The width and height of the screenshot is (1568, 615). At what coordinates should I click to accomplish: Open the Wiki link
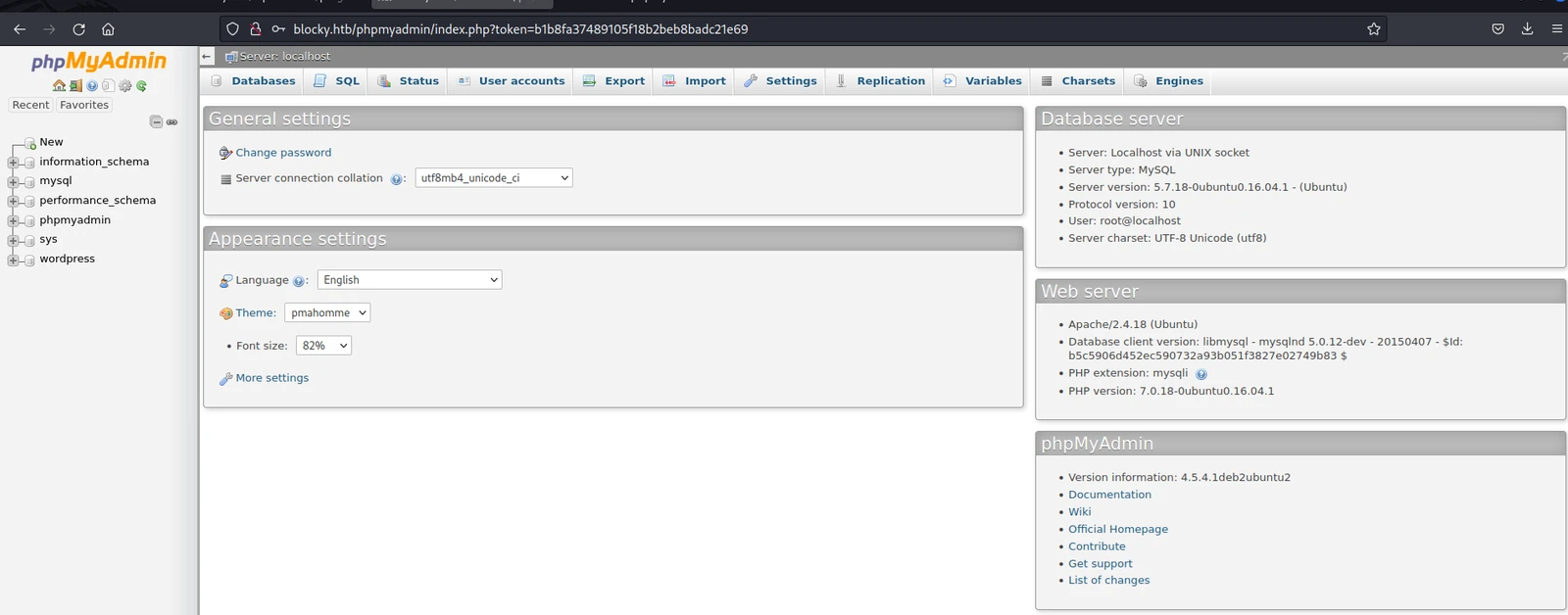1079,512
